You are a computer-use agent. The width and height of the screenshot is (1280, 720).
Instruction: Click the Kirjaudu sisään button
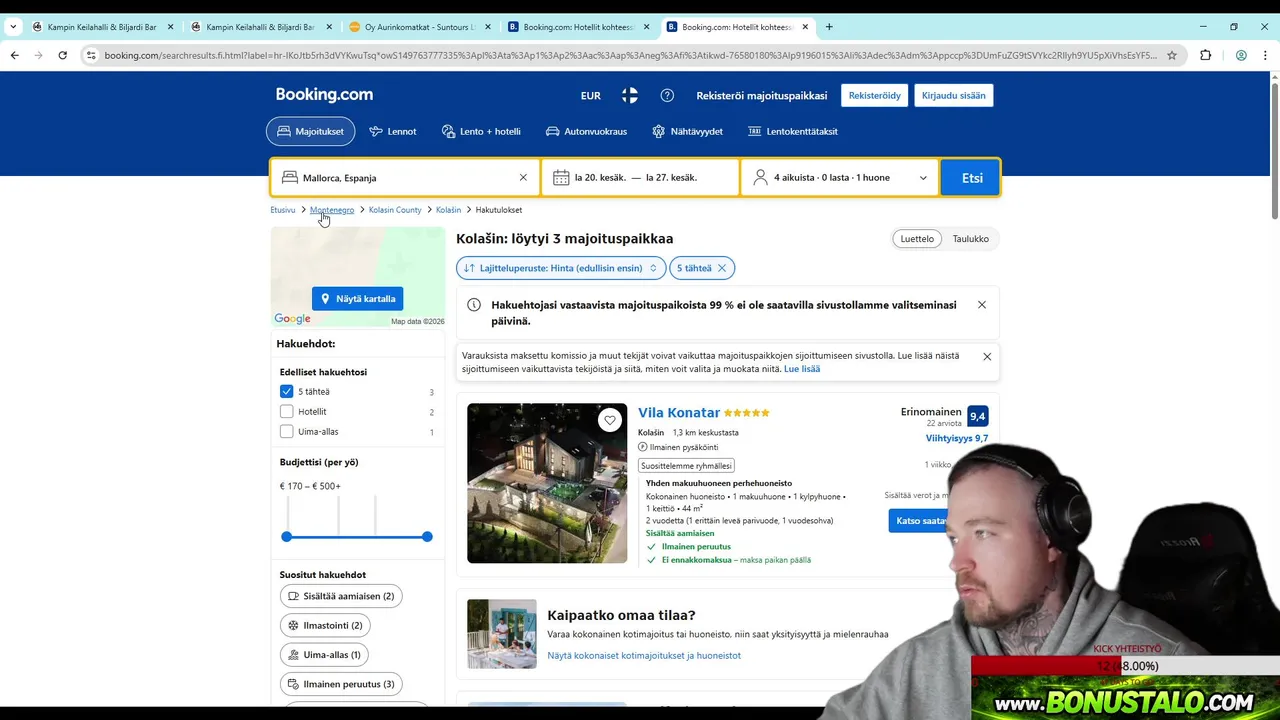tap(953, 96)
